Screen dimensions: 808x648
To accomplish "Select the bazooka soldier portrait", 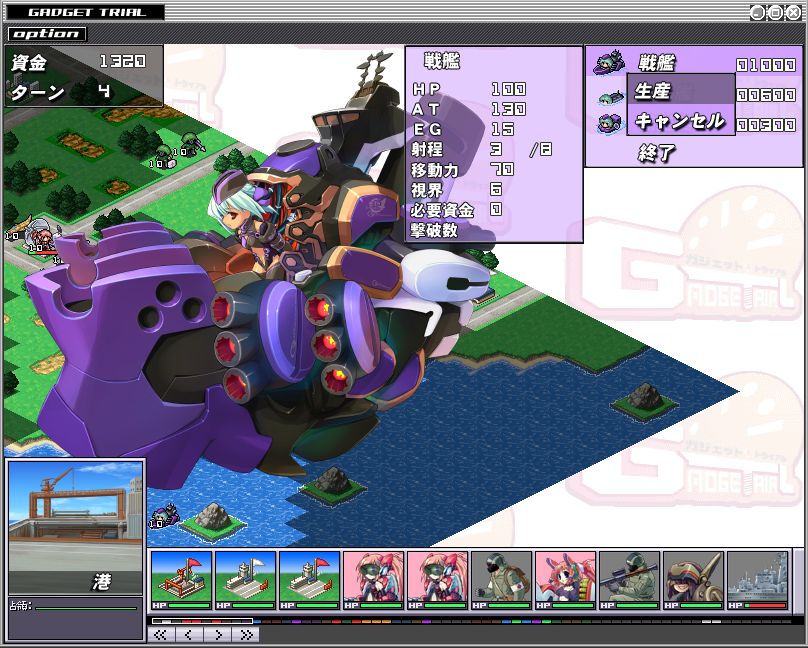I will pos(629,580).
